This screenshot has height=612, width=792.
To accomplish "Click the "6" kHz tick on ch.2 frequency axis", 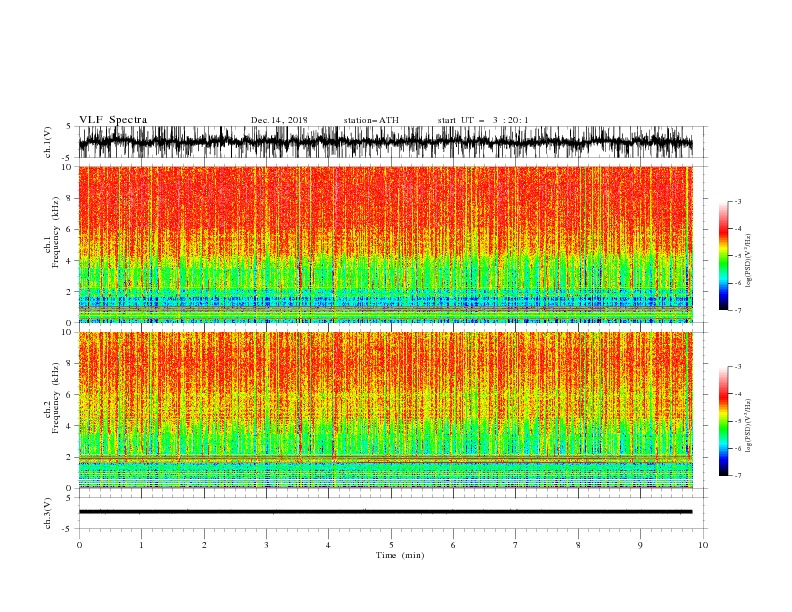I will point(69,394).
